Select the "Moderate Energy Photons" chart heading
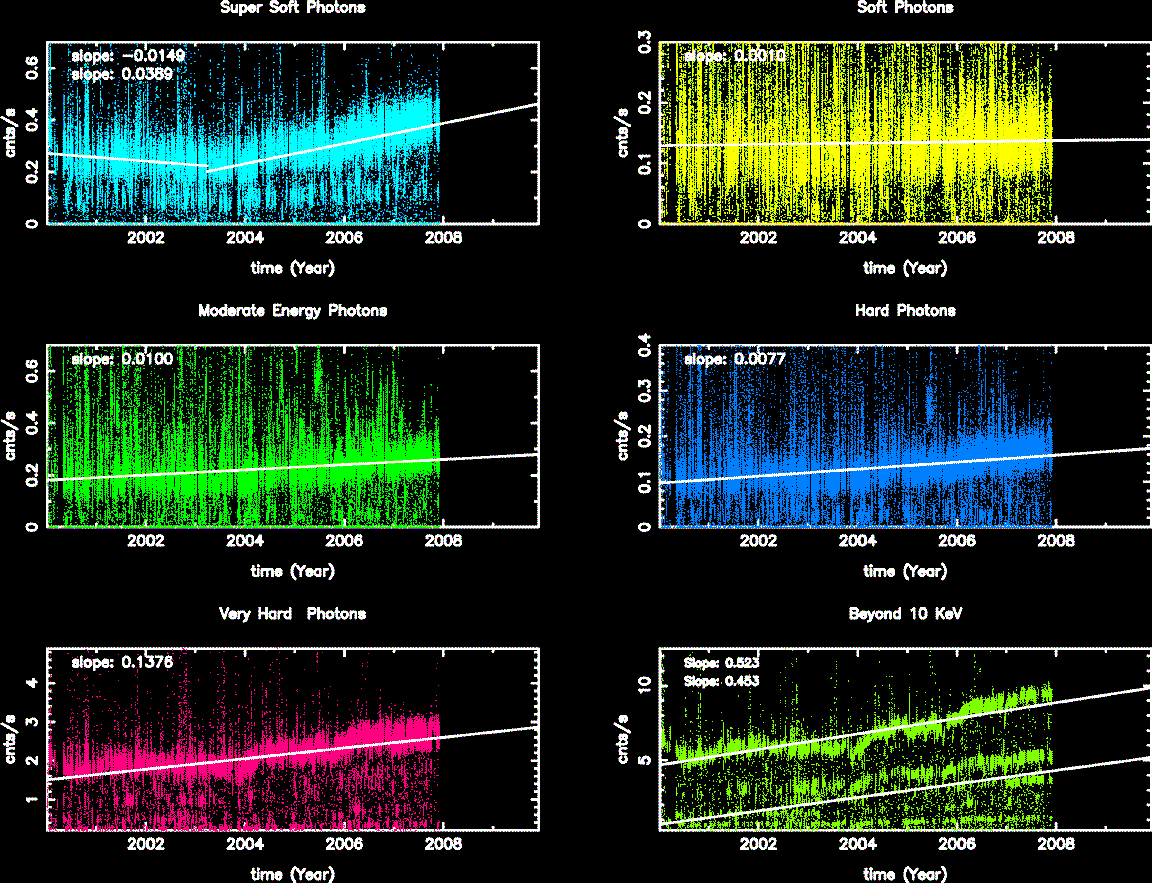This screenshot has width=1152, height=883. click(x=292, y=311)
